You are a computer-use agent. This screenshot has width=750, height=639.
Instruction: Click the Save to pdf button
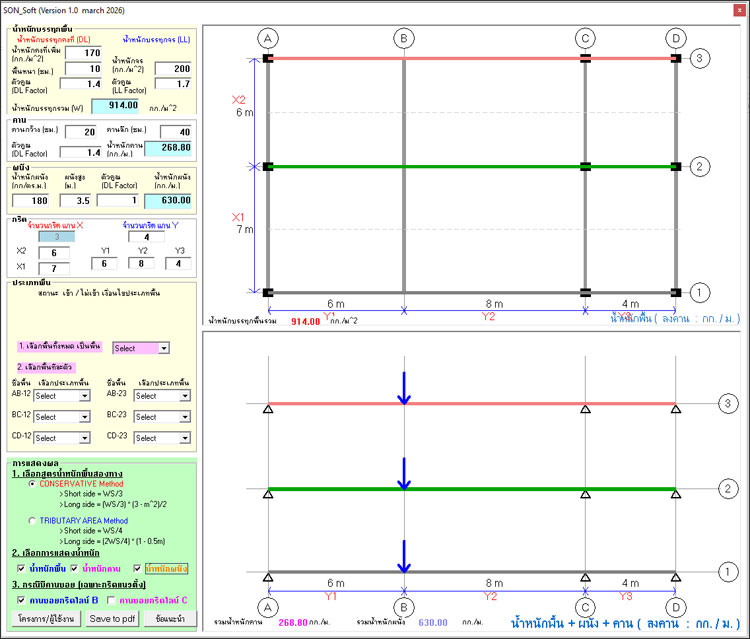(112, 620)
